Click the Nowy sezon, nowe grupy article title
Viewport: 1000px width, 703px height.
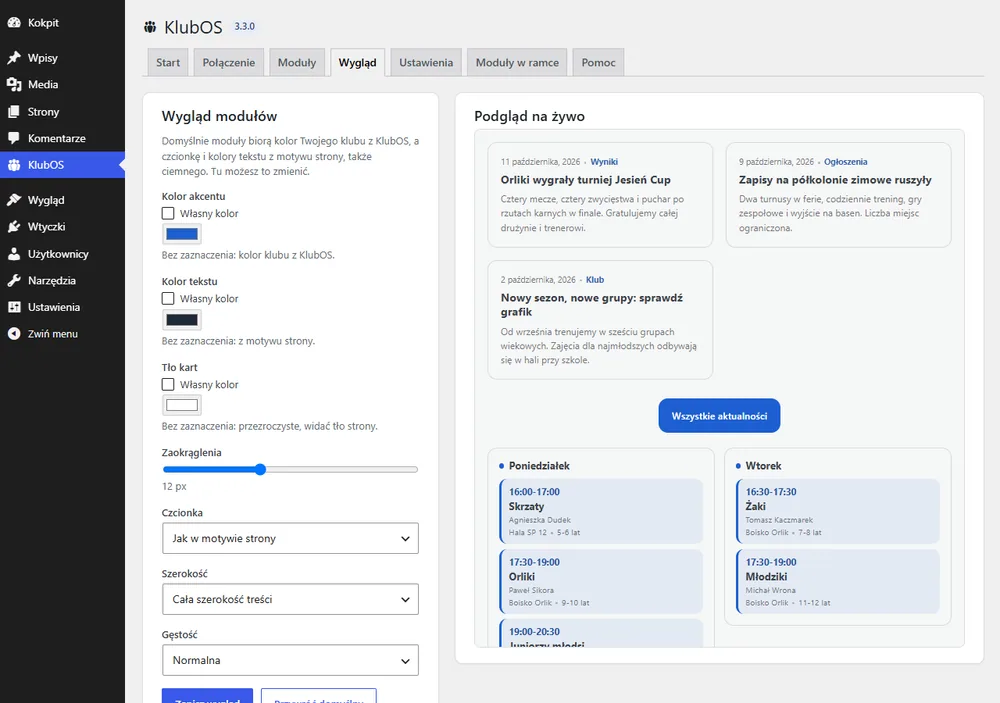tap(592, 305)
